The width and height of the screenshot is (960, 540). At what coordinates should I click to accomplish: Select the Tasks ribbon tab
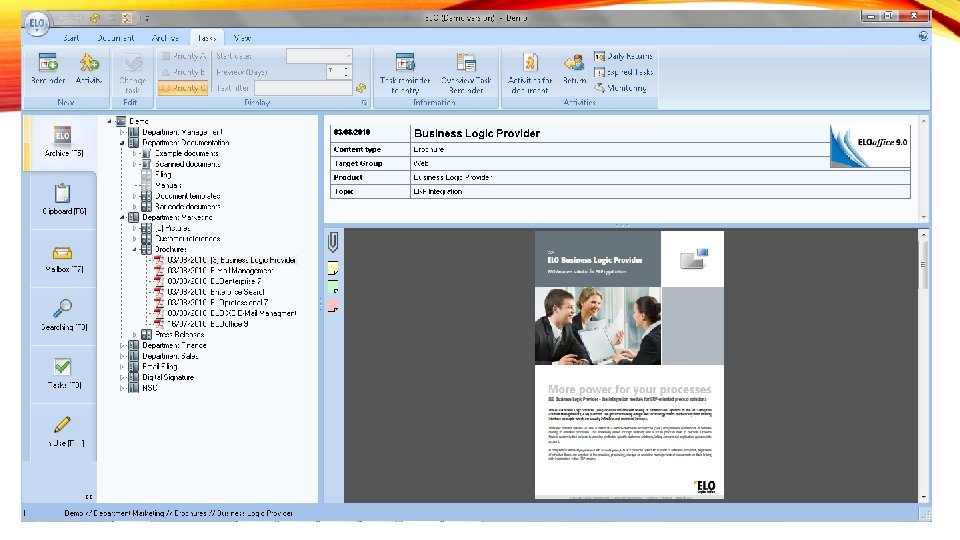click(207, 38)
